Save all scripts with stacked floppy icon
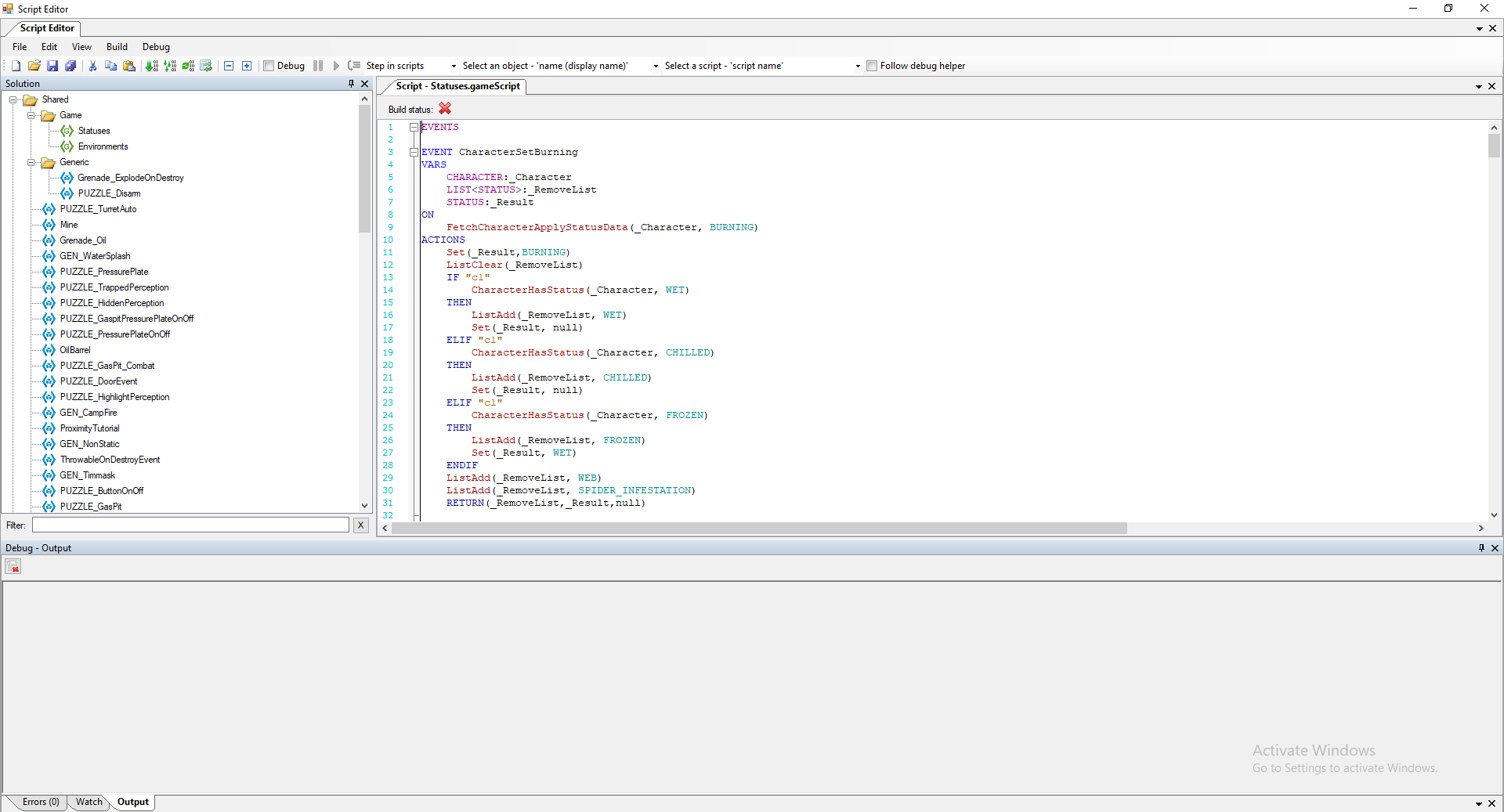Viewport: 1504px width, 812px height. pos(70,66)
